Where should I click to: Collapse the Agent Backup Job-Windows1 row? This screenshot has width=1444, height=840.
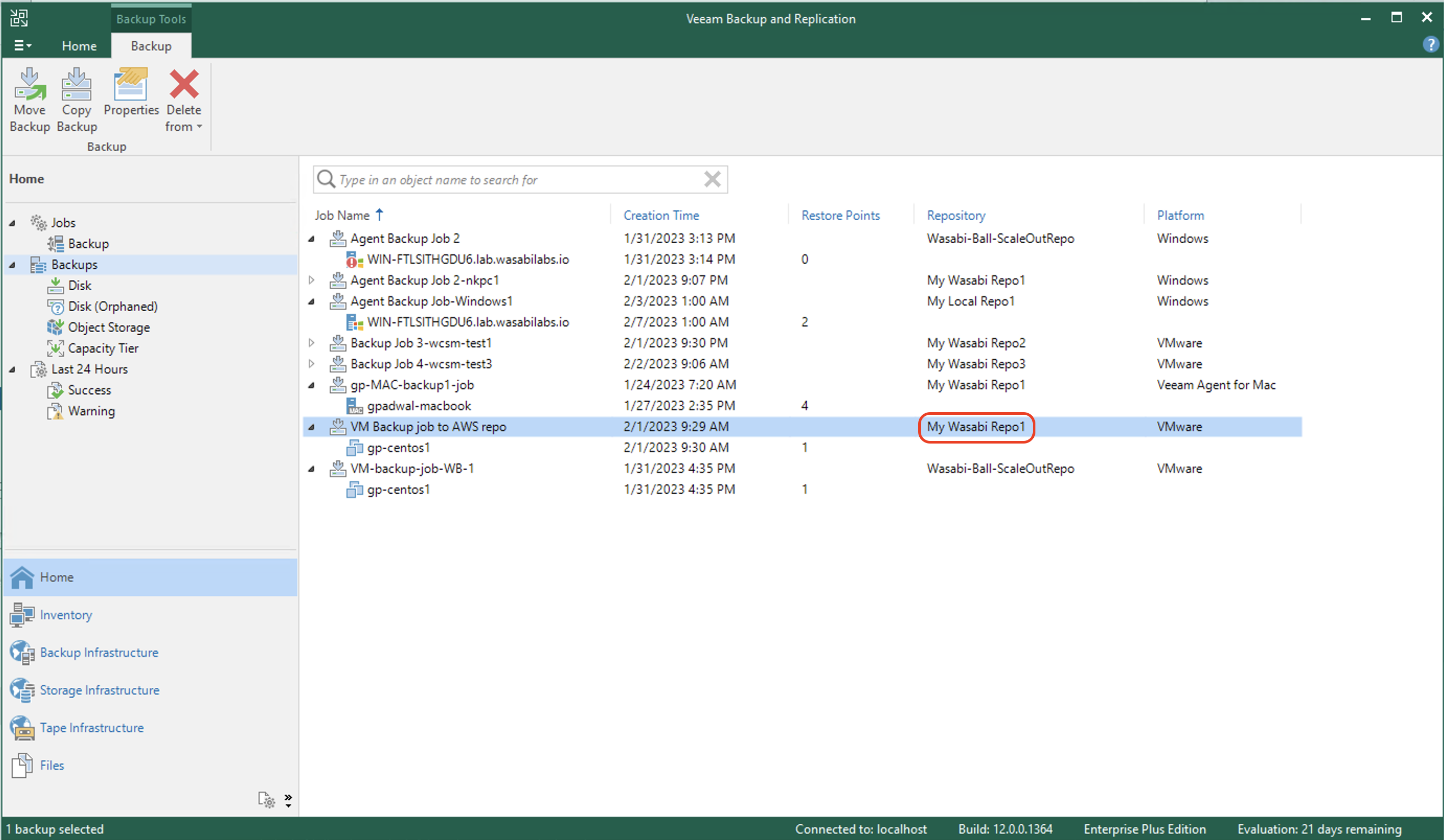311,301
